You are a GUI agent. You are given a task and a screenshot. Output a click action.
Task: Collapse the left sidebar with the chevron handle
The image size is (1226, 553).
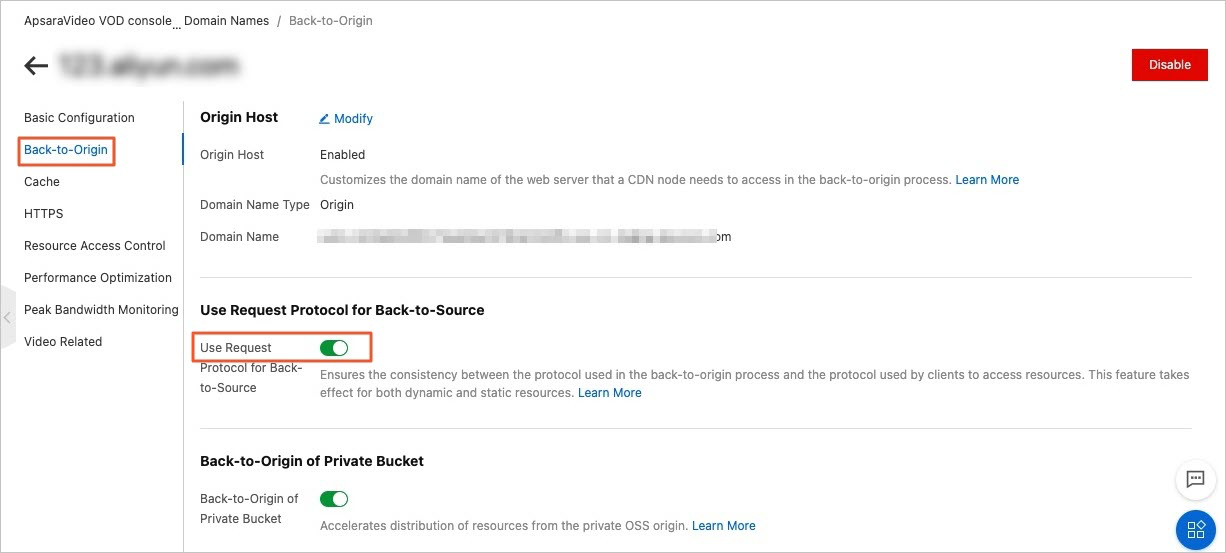tap(8, 318)
